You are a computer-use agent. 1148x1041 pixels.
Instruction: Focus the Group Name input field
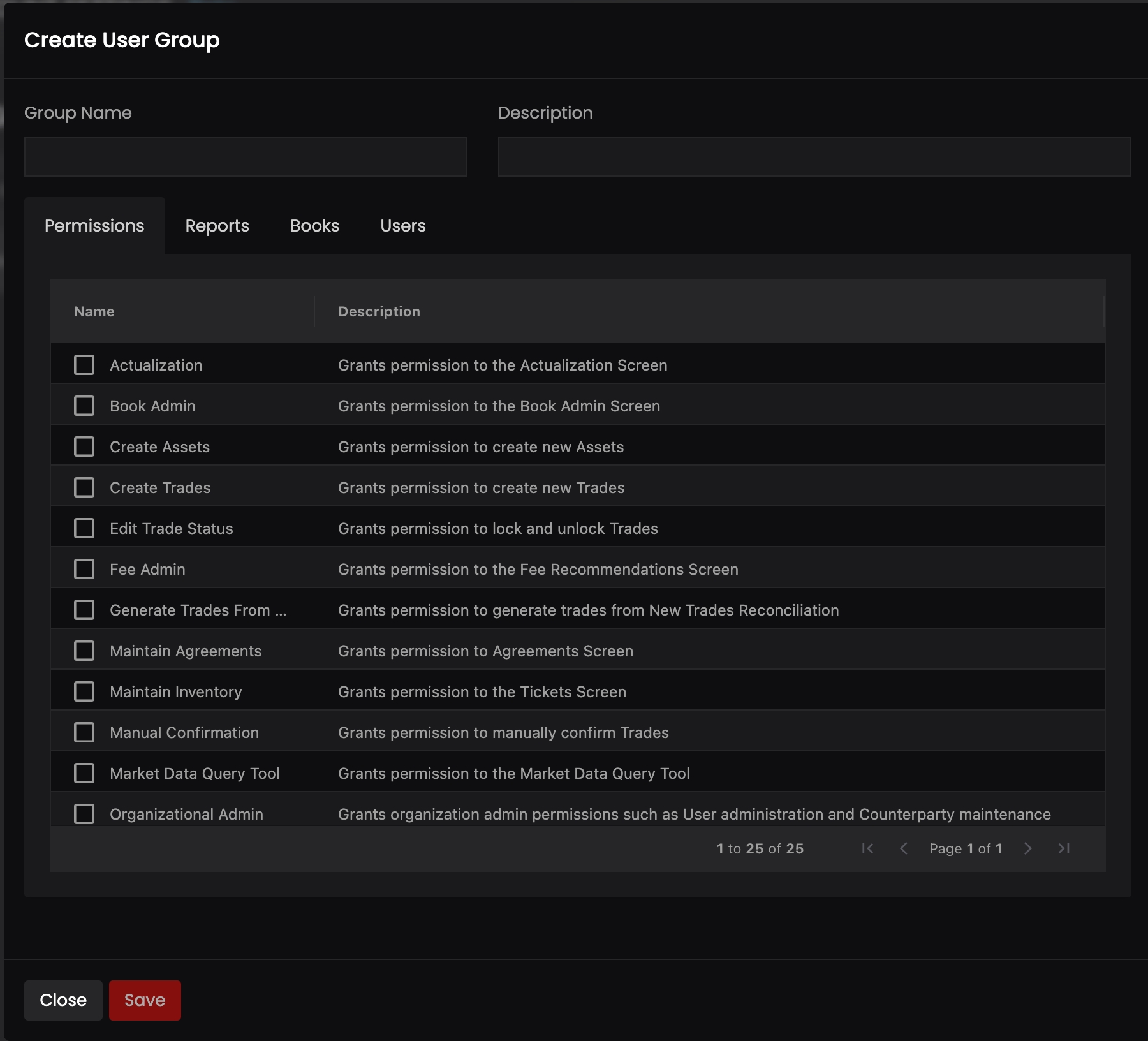pos(246,157)
